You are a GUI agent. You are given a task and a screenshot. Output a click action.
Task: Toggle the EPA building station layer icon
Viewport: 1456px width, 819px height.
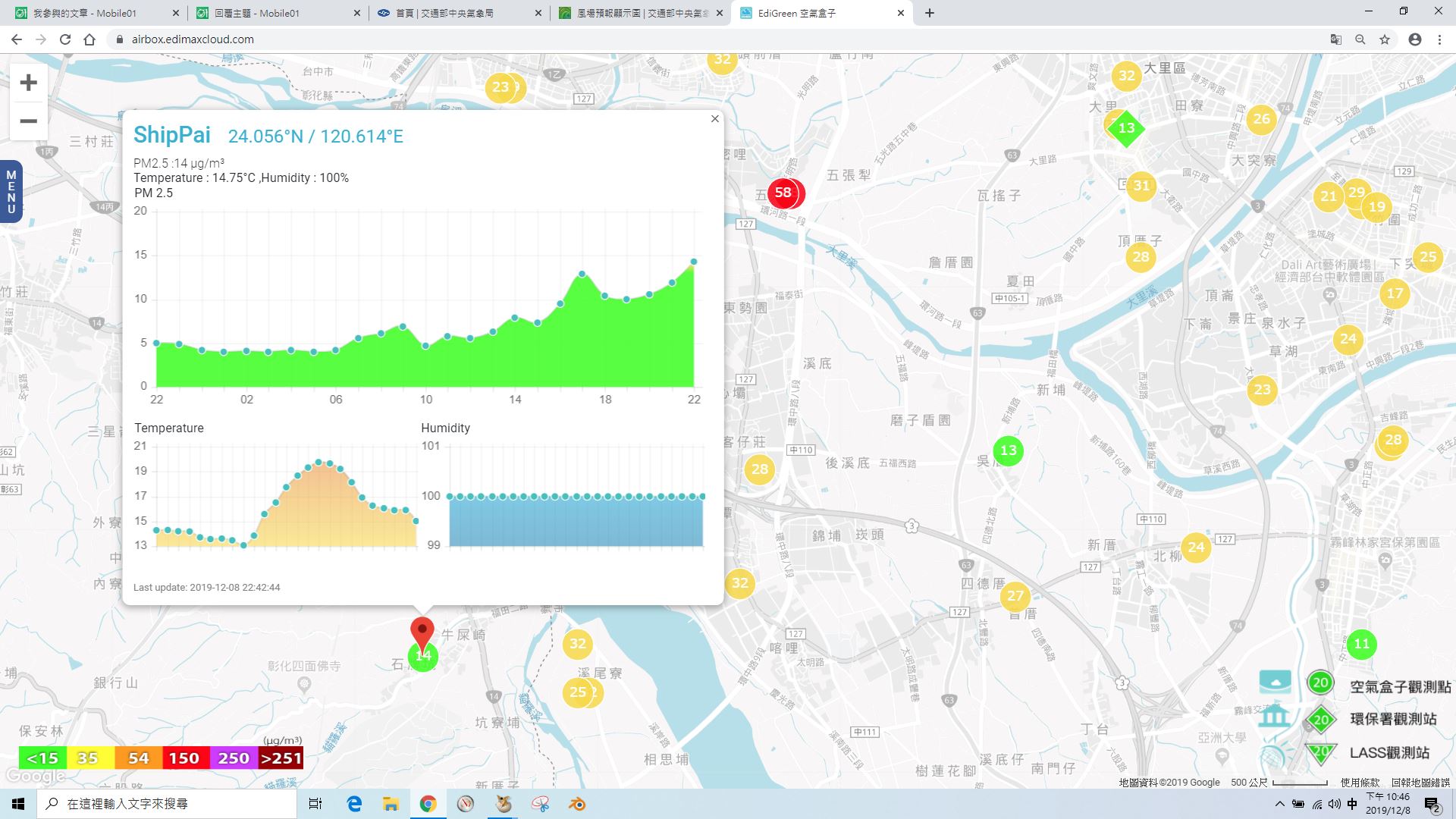[x=1274, y=717]
